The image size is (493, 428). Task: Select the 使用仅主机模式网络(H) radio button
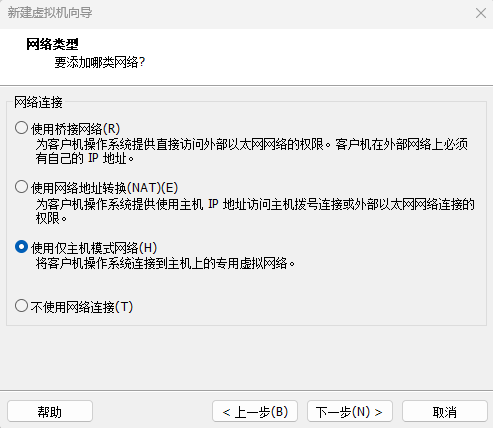21,247
